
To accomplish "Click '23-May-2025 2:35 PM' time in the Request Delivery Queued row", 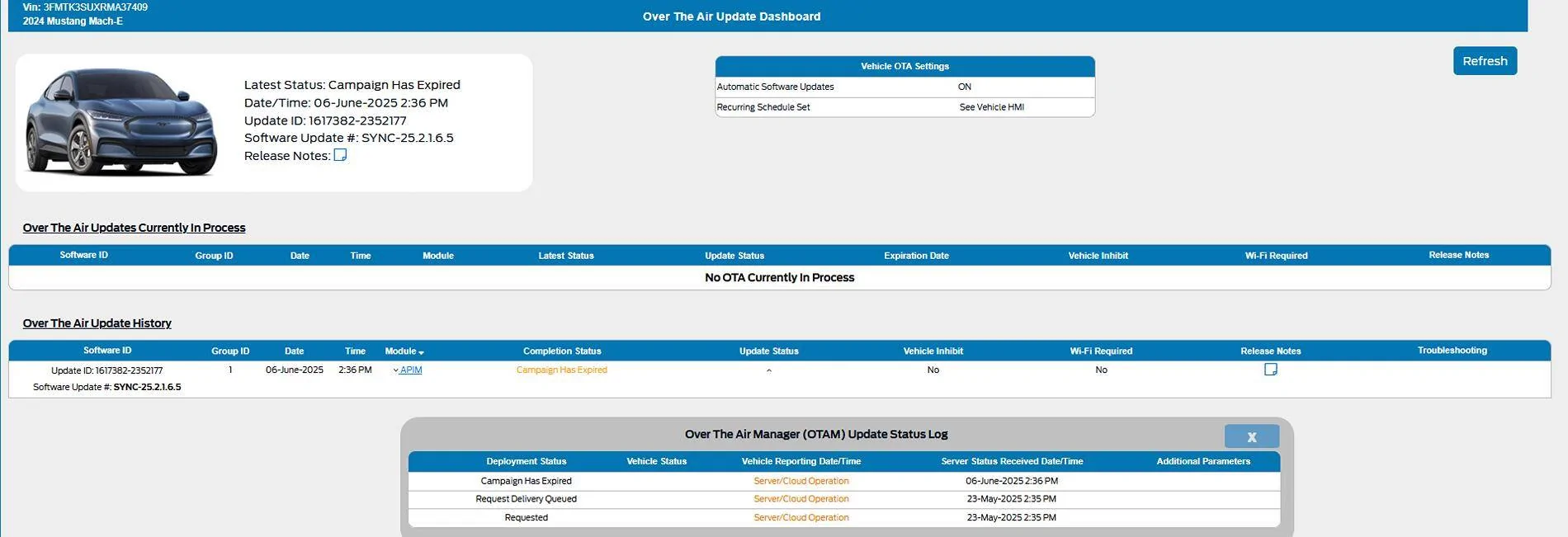I will (1011, 499).
